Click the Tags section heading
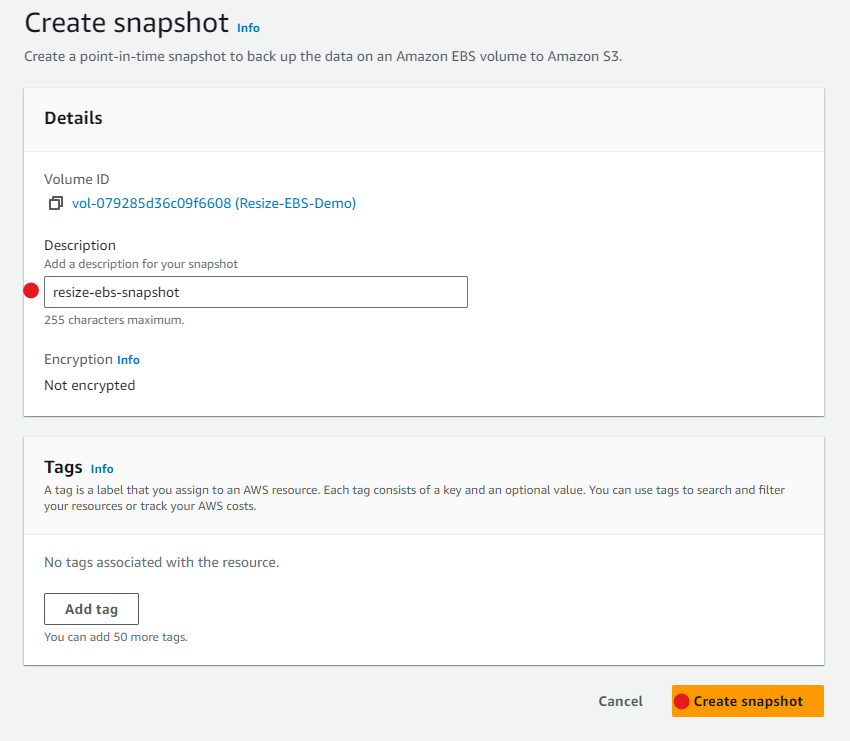Image resolution: width=850 pixels, height=741 pixels. pos(63,467)
